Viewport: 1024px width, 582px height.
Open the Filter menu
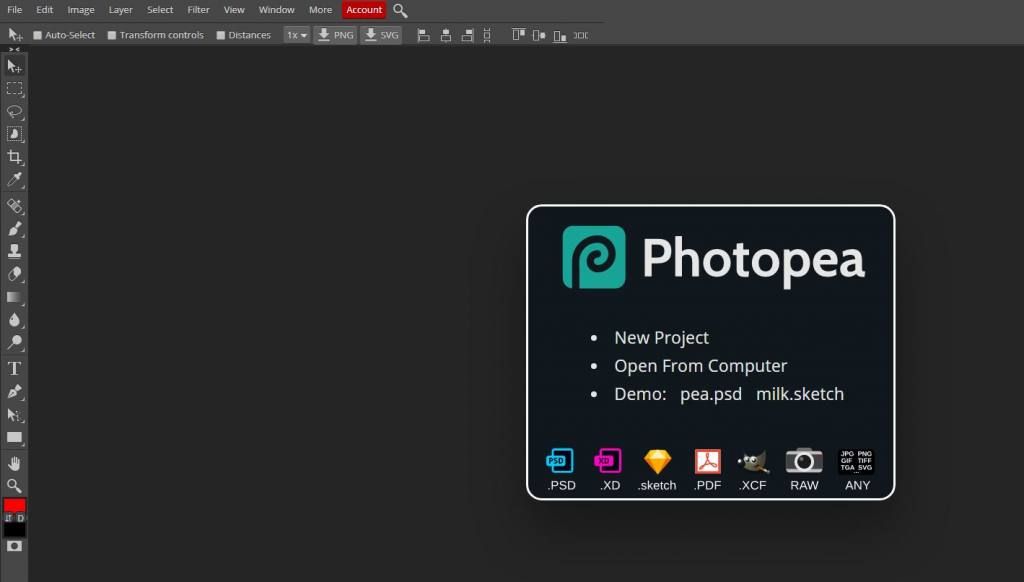click(198, 9)
